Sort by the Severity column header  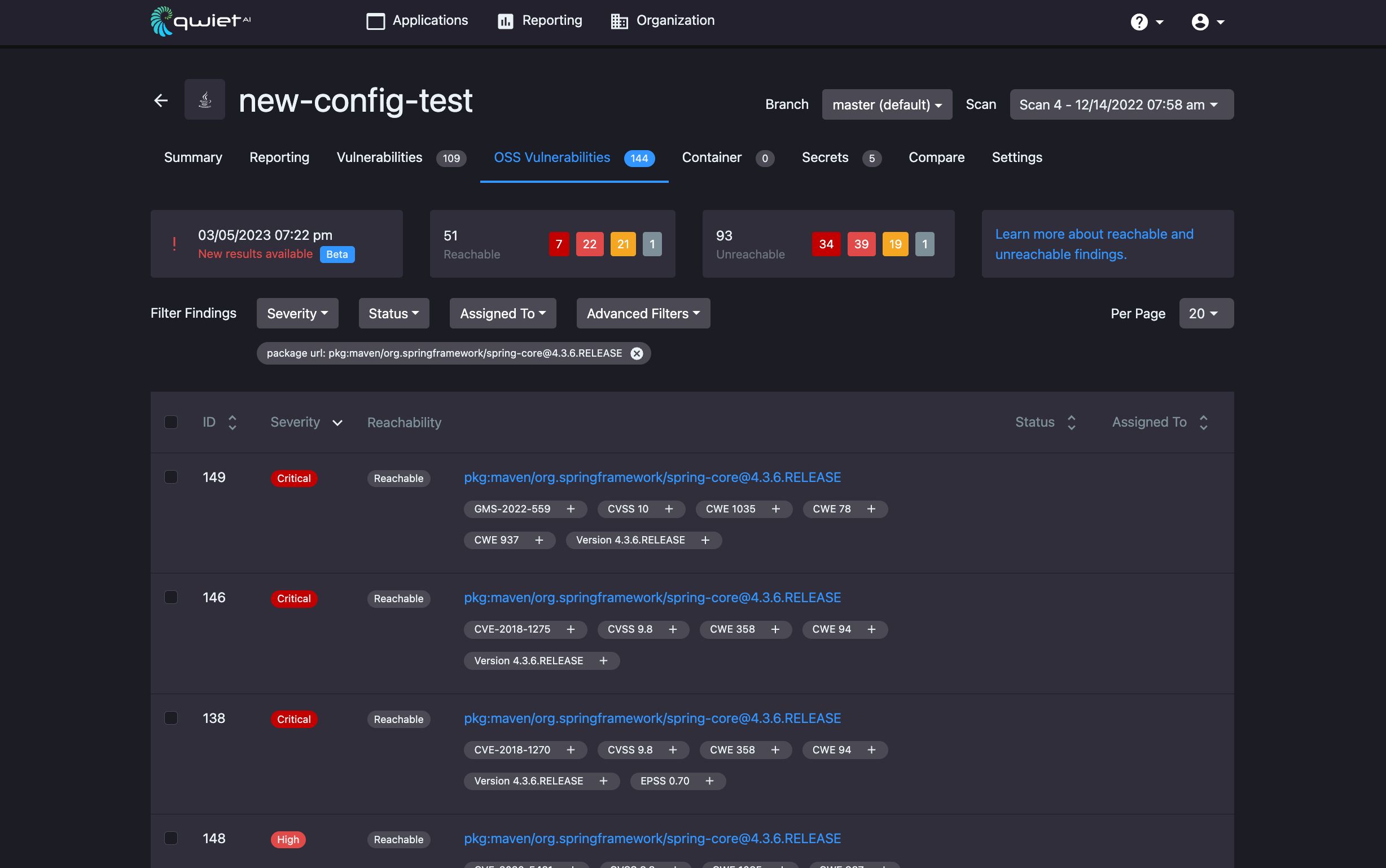coord(306,422)
